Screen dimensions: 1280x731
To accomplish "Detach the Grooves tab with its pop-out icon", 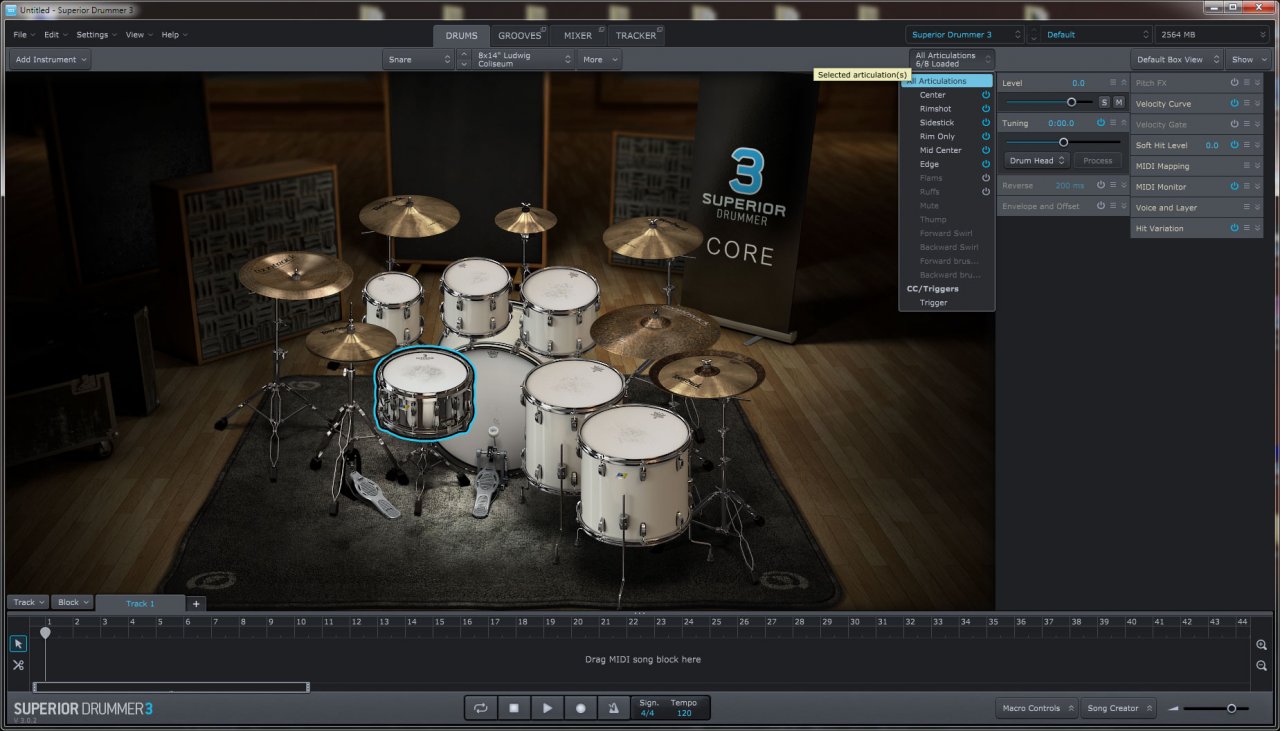I will (x=543, y=29).
